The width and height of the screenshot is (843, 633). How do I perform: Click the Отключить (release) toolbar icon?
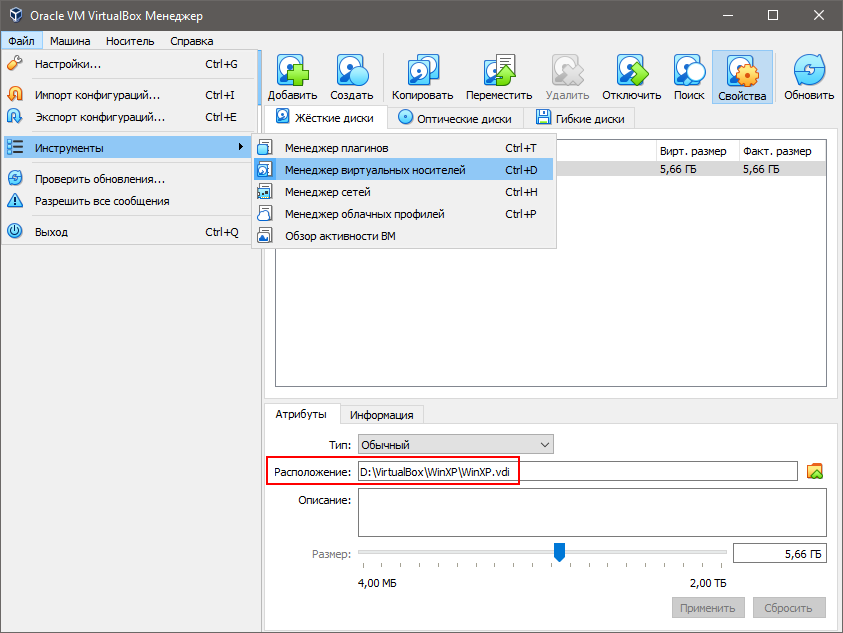[632, 70]
